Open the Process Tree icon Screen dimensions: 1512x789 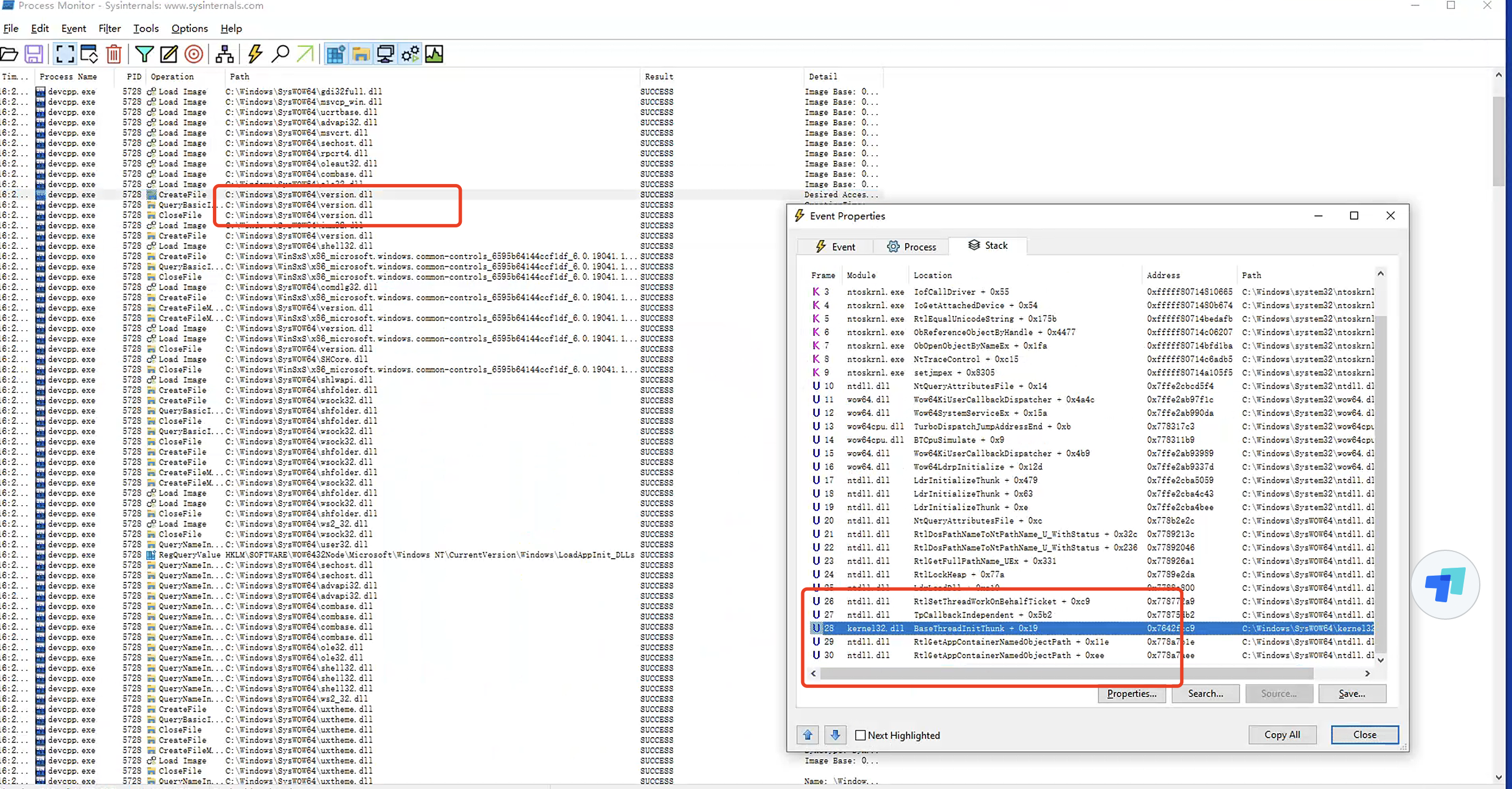click(224, 54)
